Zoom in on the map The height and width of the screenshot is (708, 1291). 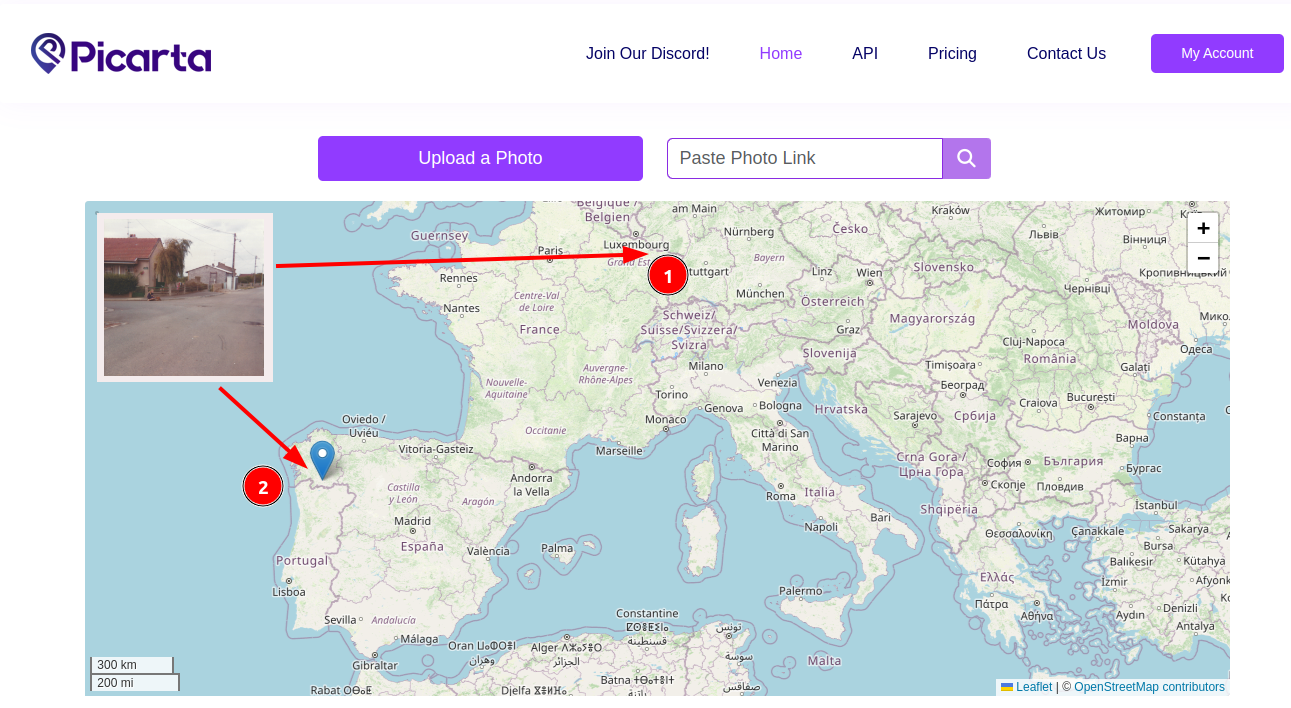[x=1203, y=228]
